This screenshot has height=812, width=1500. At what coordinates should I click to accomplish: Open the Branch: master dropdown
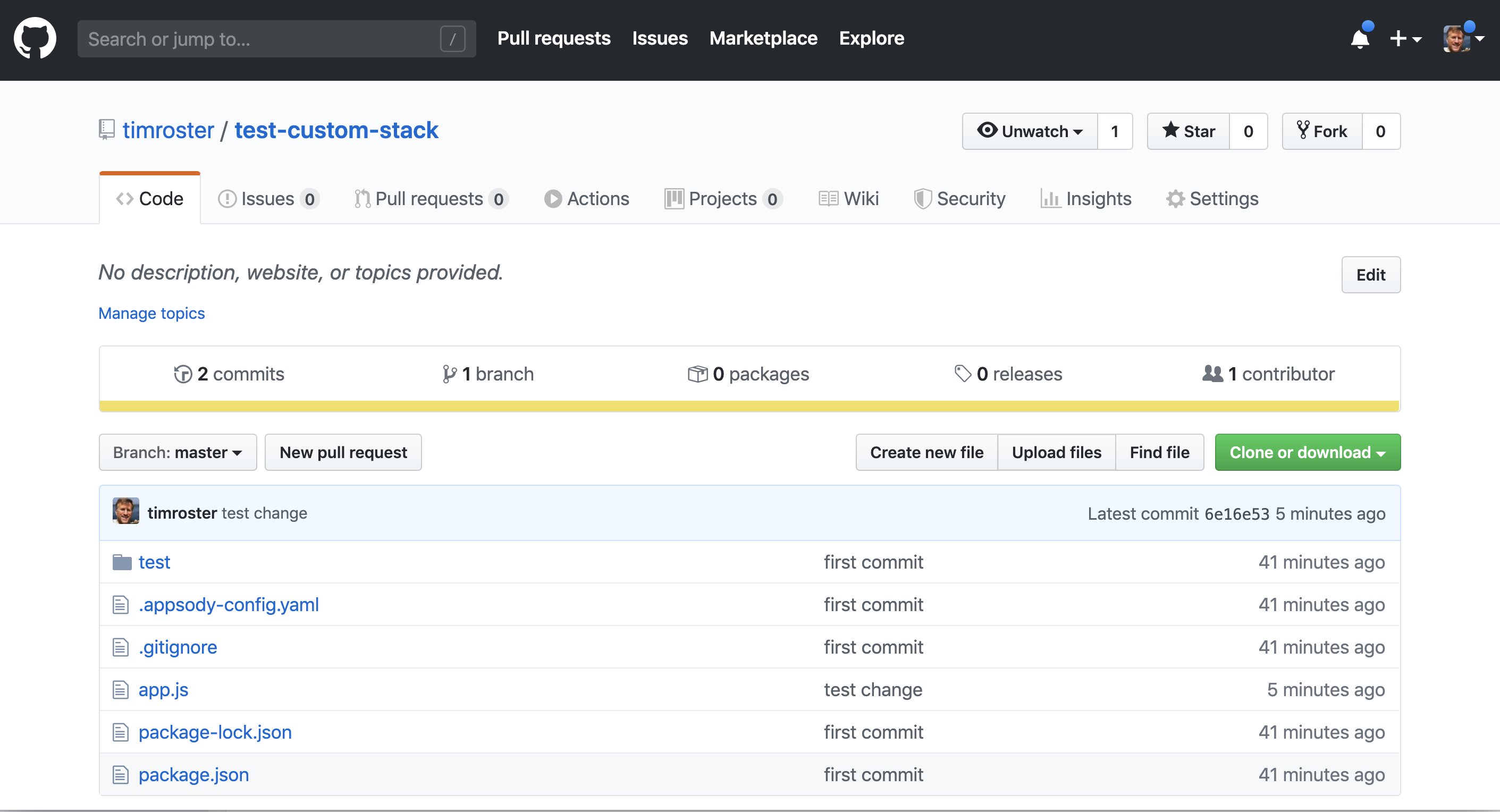(178, 452)
